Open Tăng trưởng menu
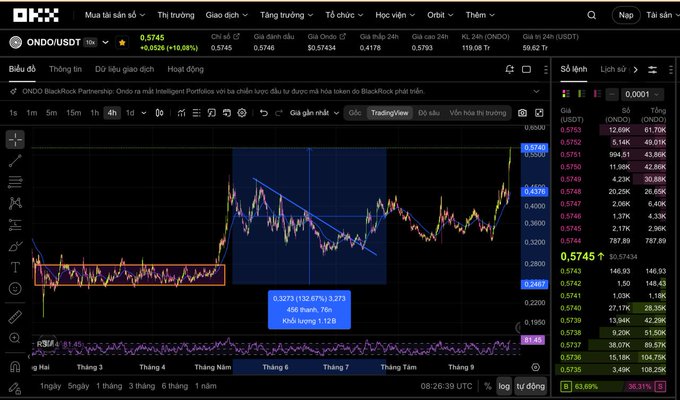This screenshot has width=680, height=400. [x=286, y=15]
